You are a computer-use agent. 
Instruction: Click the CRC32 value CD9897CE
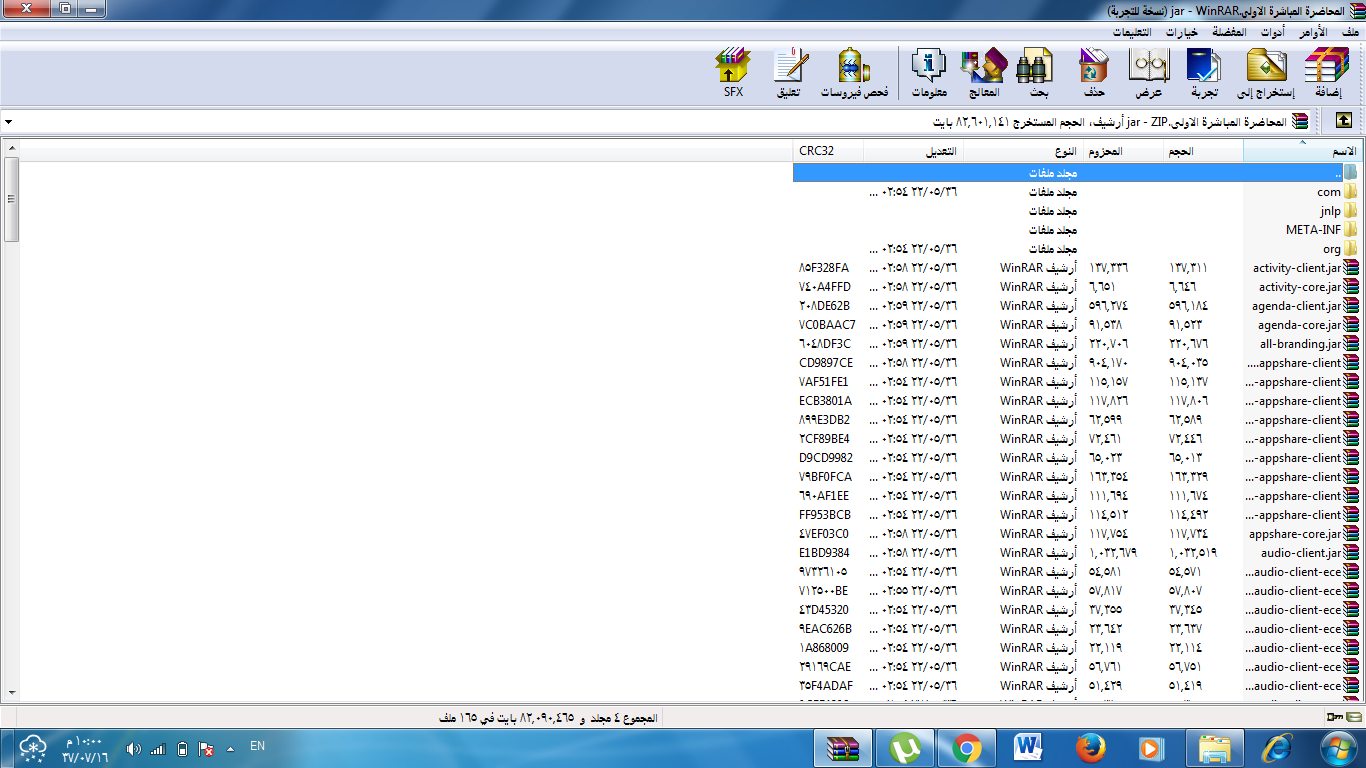(x=826, y=363)
